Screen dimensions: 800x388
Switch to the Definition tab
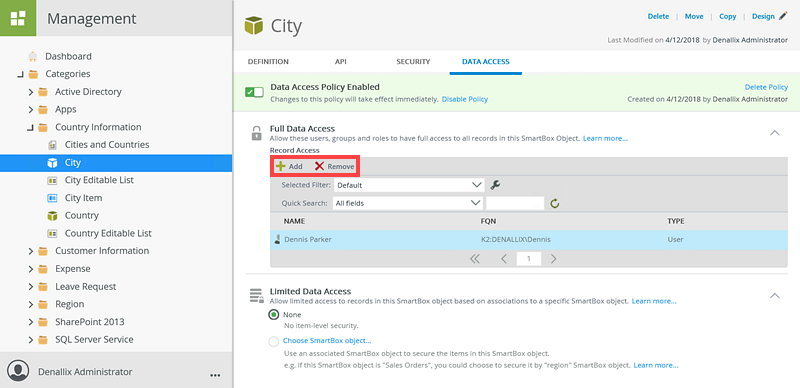click(268, 62)
